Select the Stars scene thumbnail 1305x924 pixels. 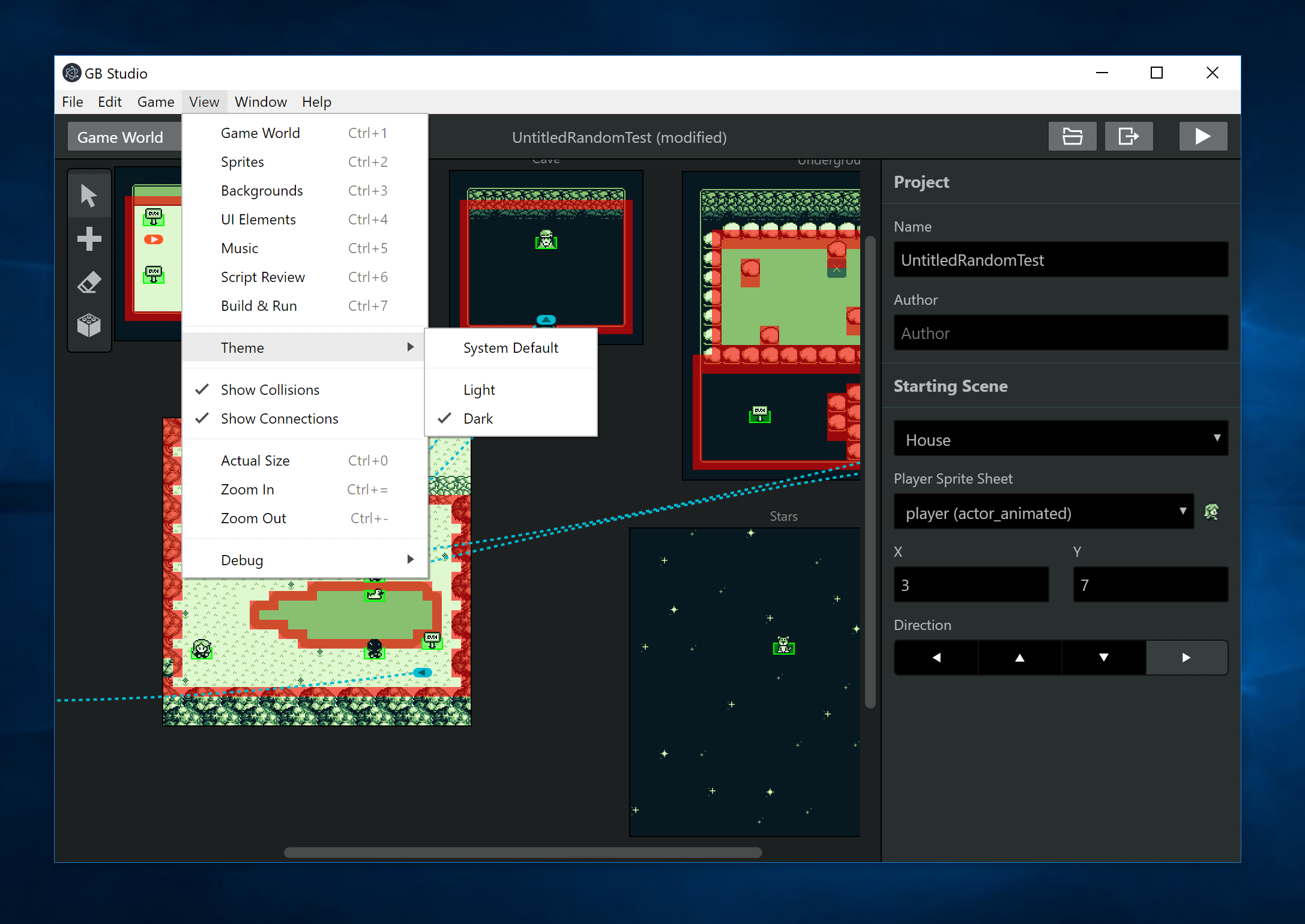tap(745, 682)
